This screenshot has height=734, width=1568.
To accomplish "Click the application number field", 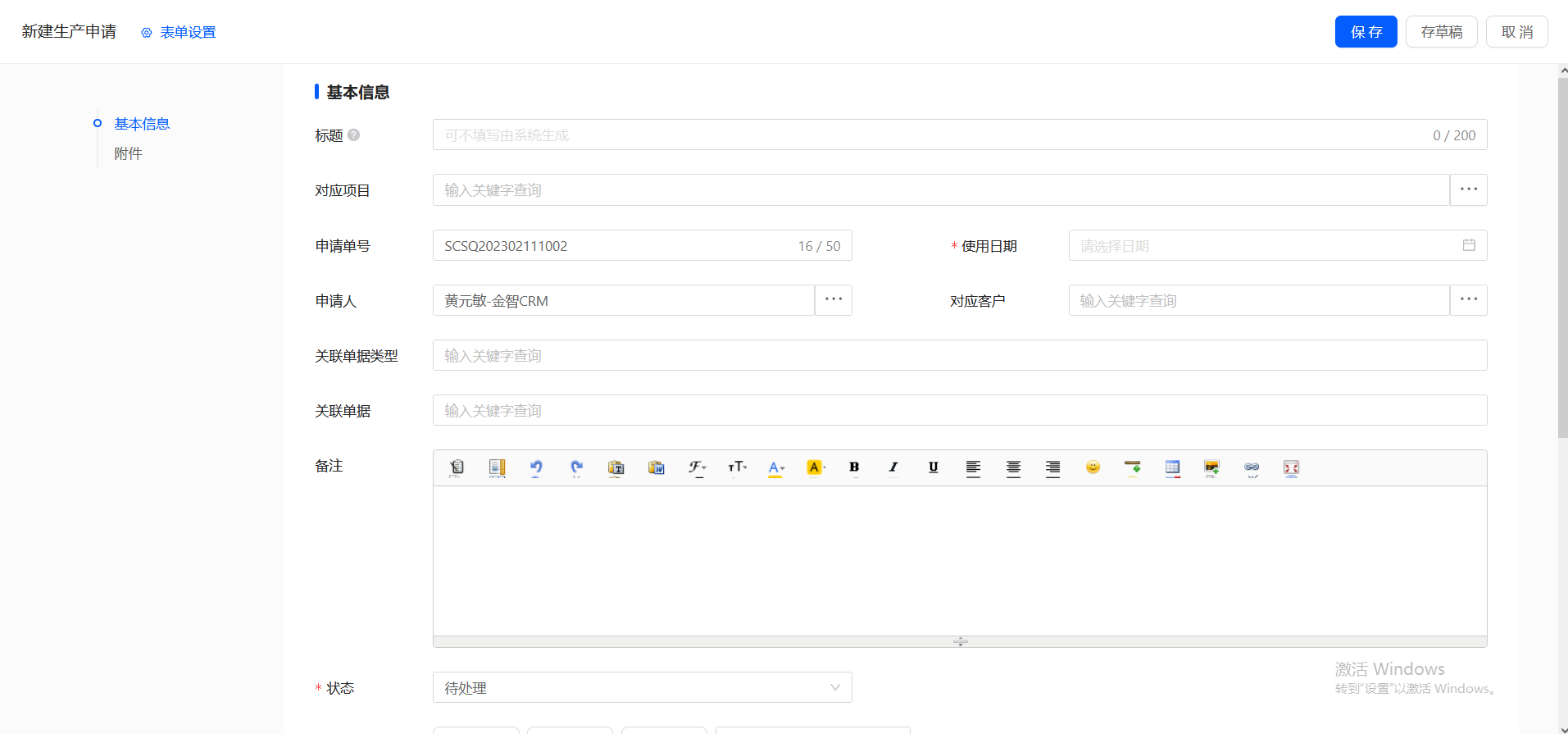I will coord(643,245).
